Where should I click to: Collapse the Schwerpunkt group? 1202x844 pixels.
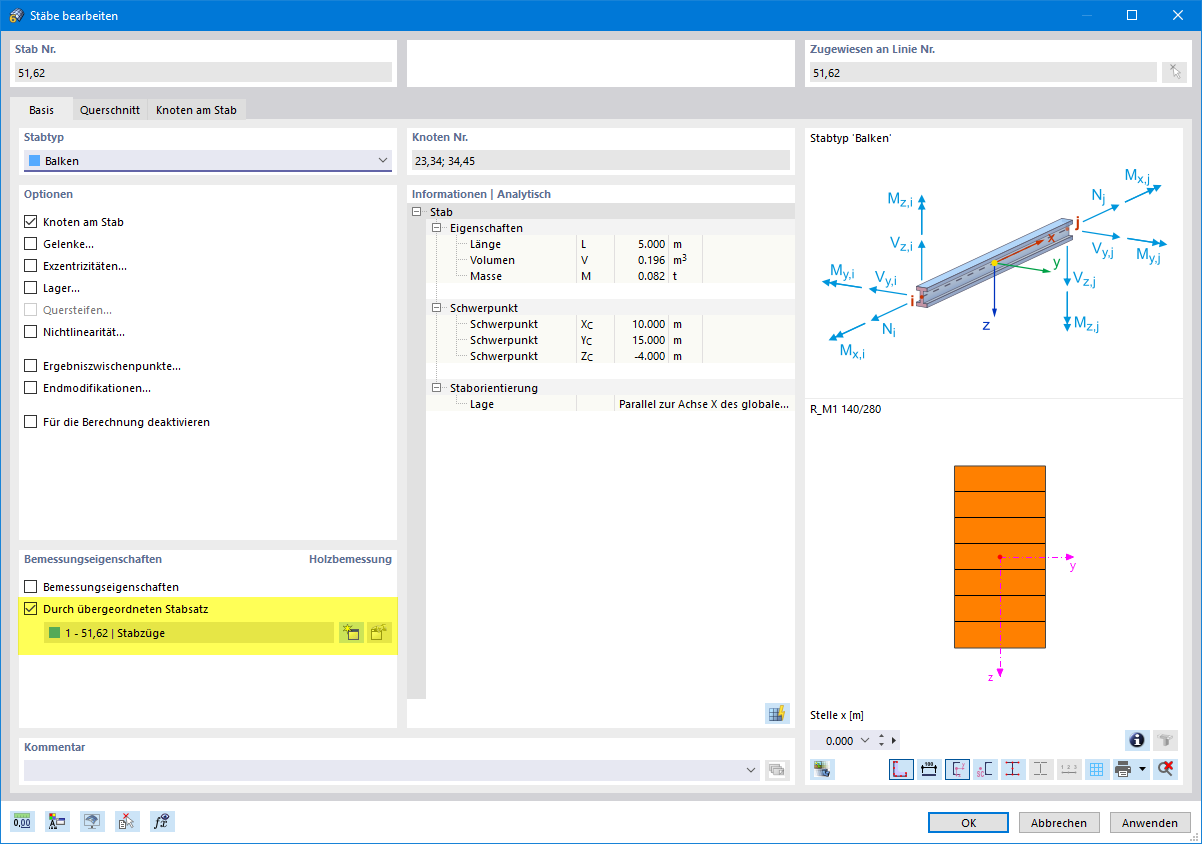point(436,308)
